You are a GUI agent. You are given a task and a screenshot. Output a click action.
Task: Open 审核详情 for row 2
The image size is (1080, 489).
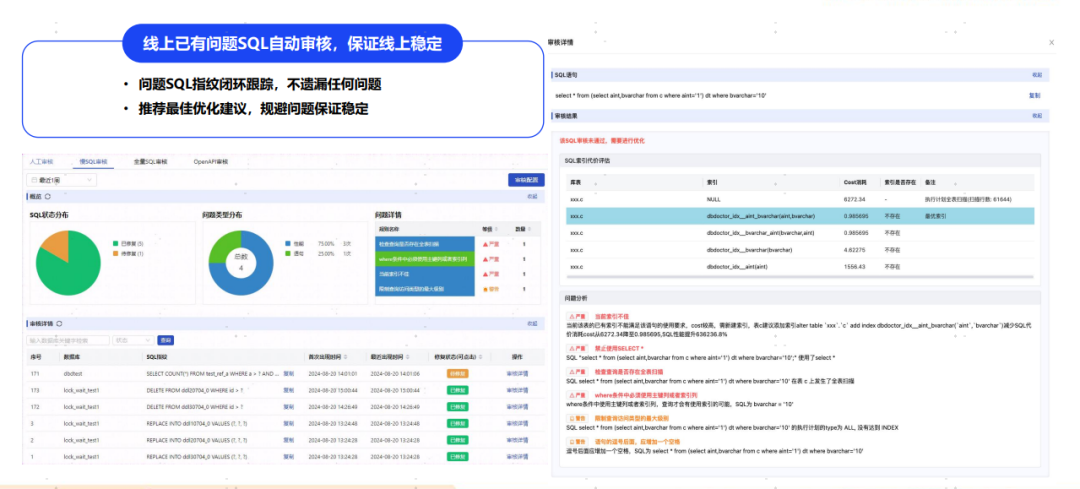coord(517,440)
